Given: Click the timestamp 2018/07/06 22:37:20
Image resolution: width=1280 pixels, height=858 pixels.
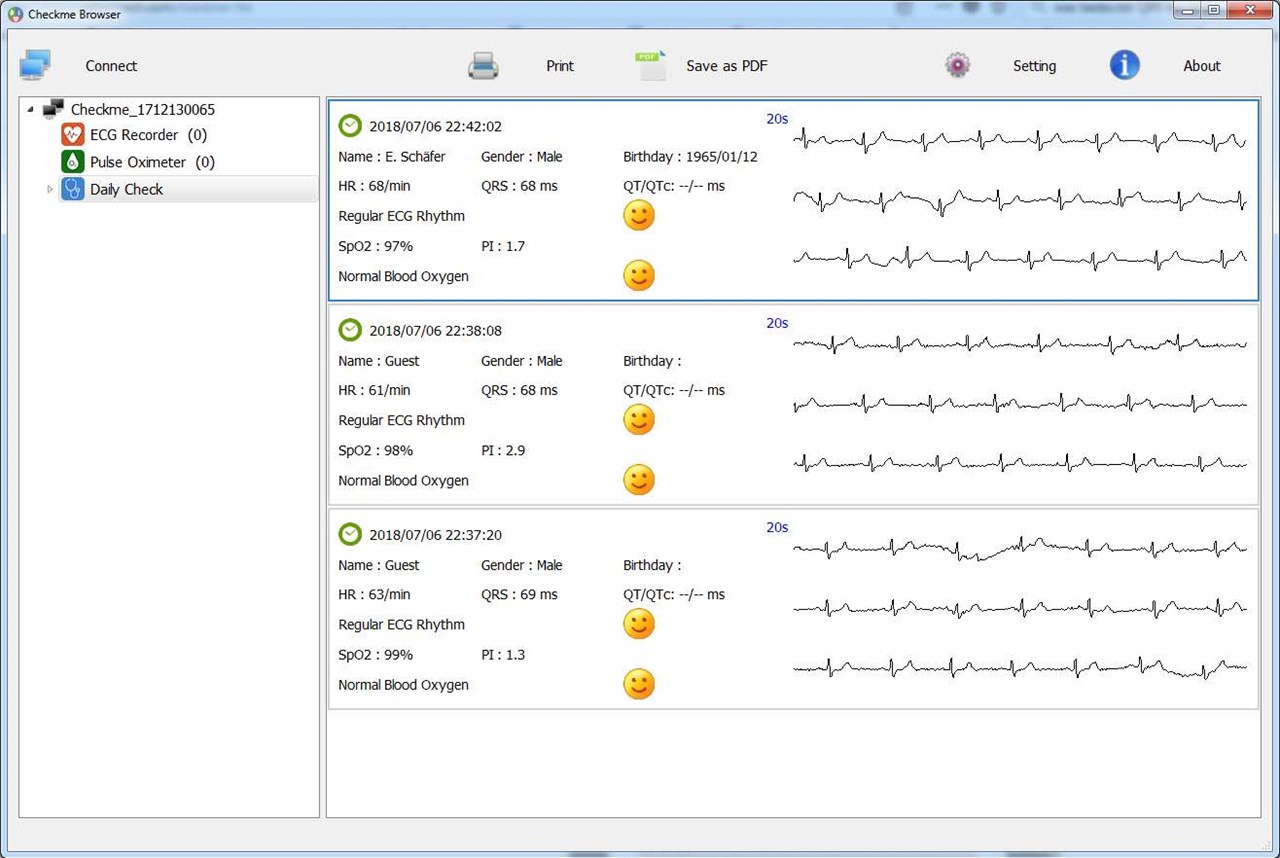Looking at the screenshot, I should 435,534.
